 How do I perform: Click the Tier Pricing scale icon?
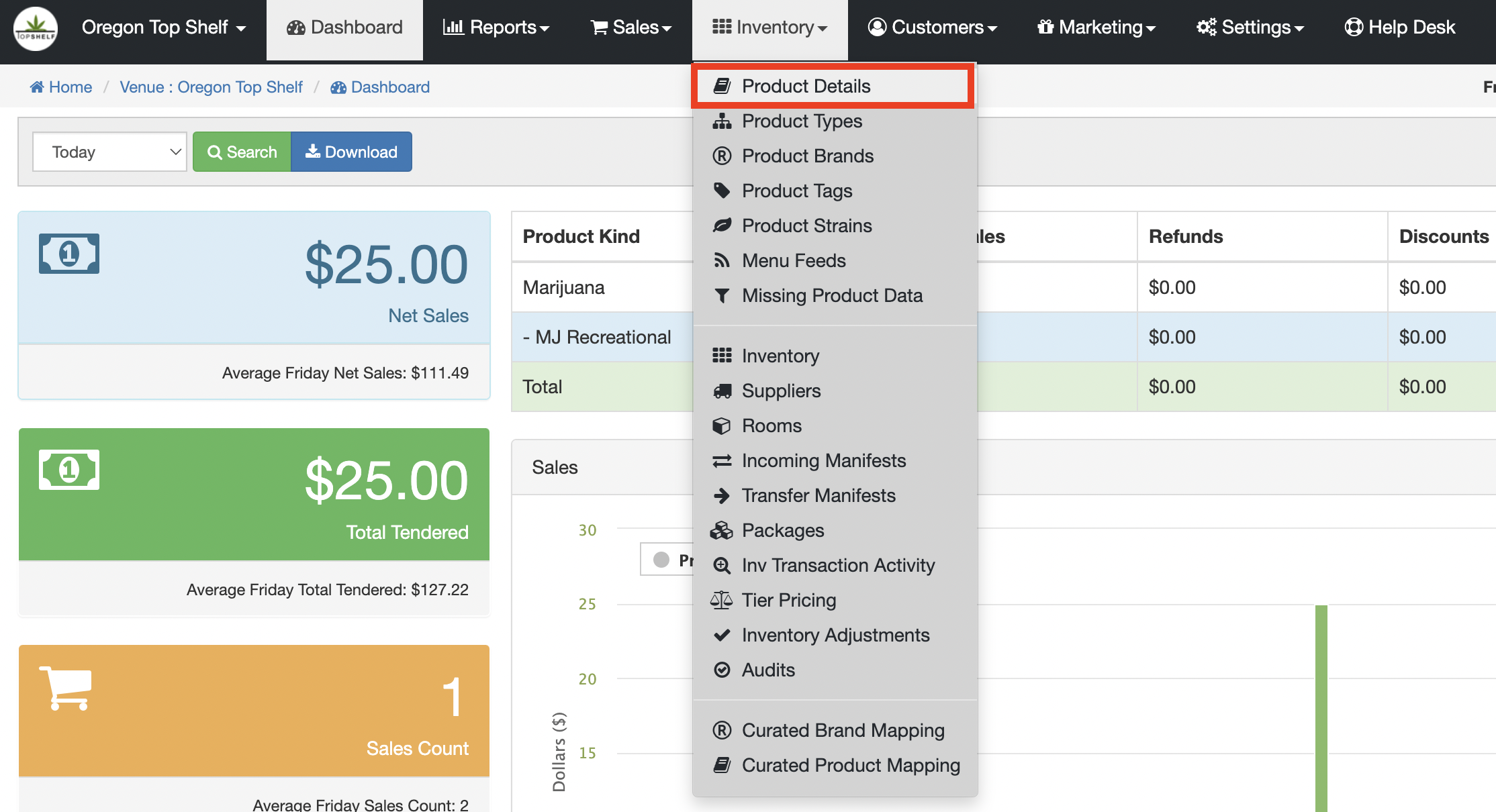722,600
